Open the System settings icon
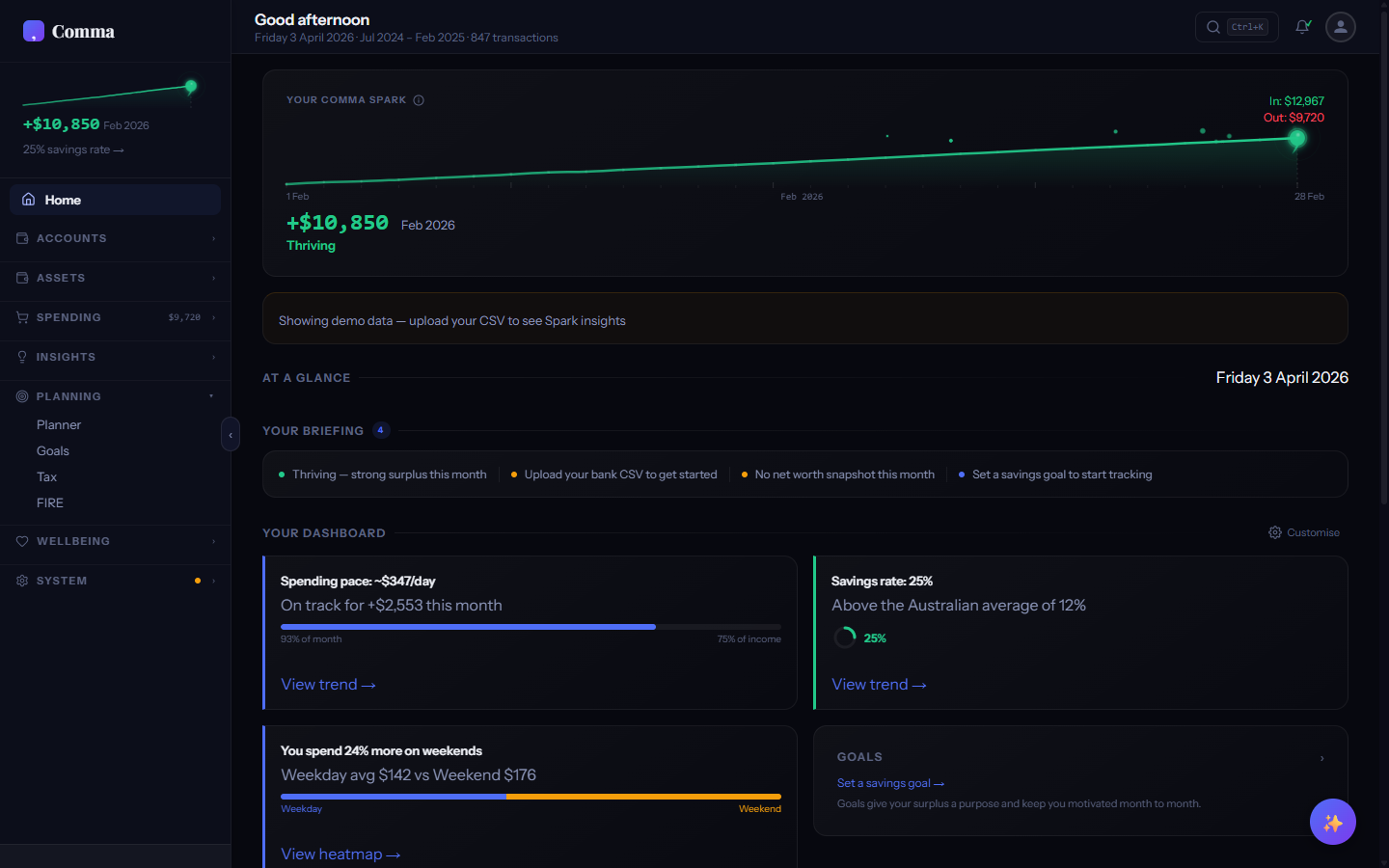 coord(21,581)
